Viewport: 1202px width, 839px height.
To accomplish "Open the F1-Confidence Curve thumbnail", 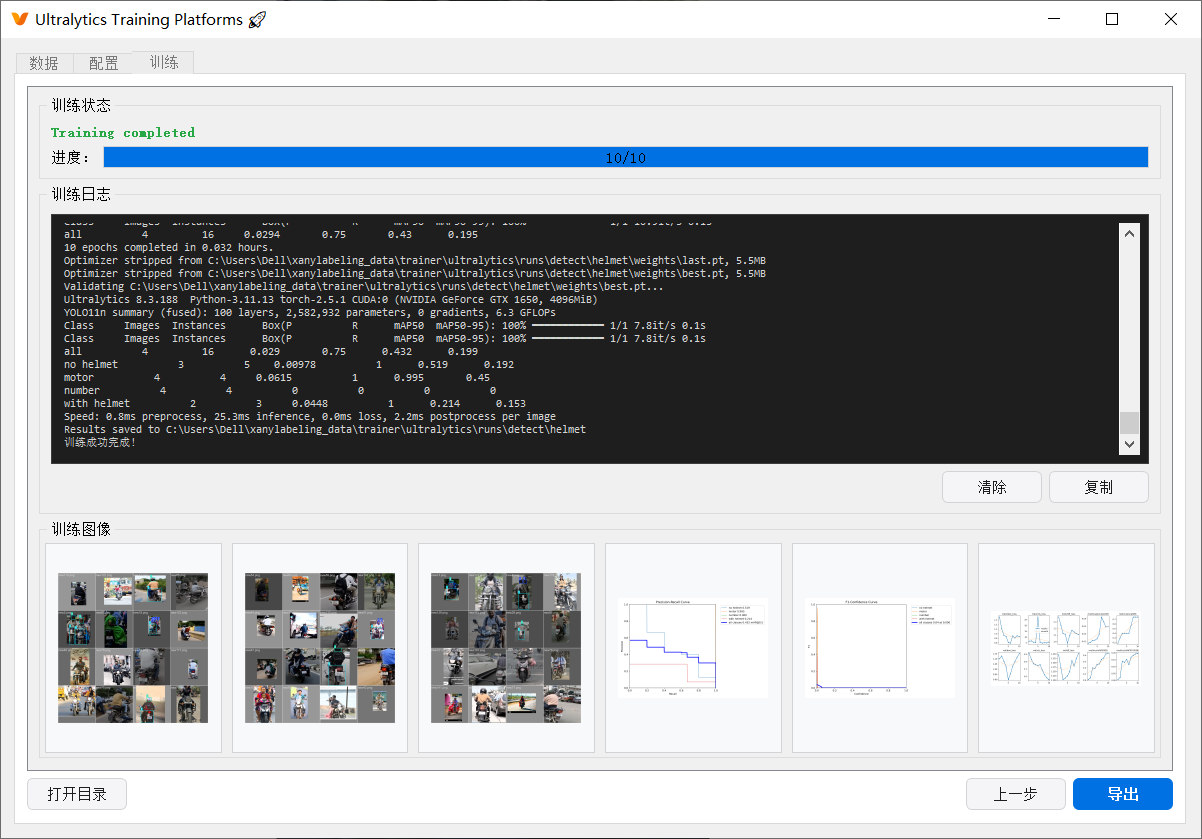I will 880,648.
